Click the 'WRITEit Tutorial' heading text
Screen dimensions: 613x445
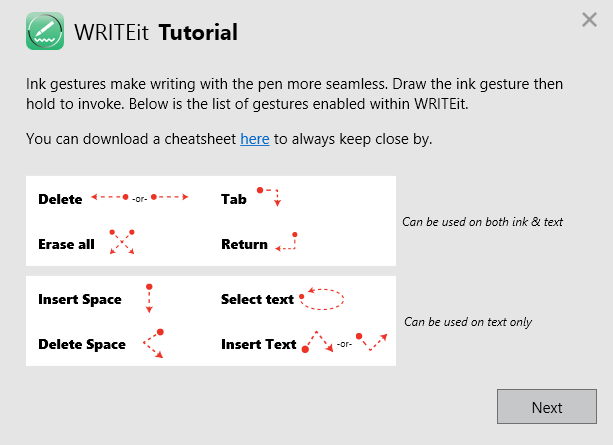[x=156, y=33]
